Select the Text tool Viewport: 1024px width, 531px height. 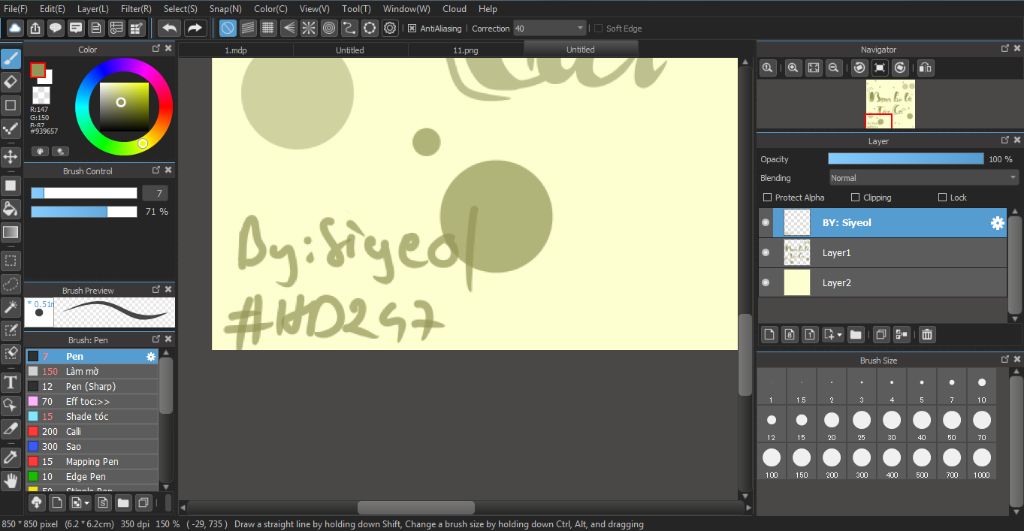(x=10, y=383)
